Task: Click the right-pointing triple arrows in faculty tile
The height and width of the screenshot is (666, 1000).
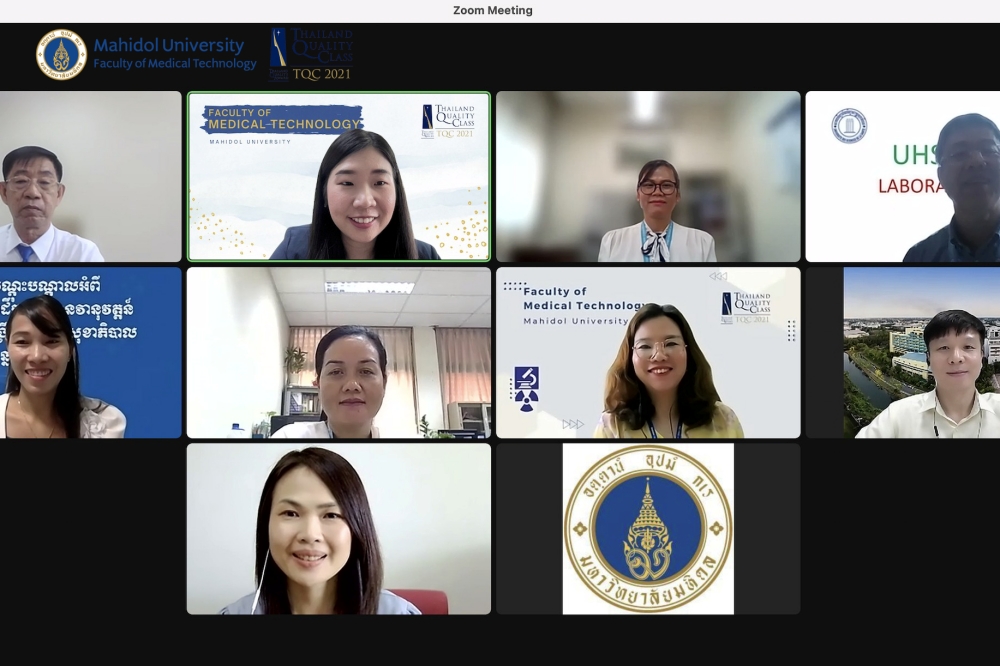Action: click(x=573, y=424)
